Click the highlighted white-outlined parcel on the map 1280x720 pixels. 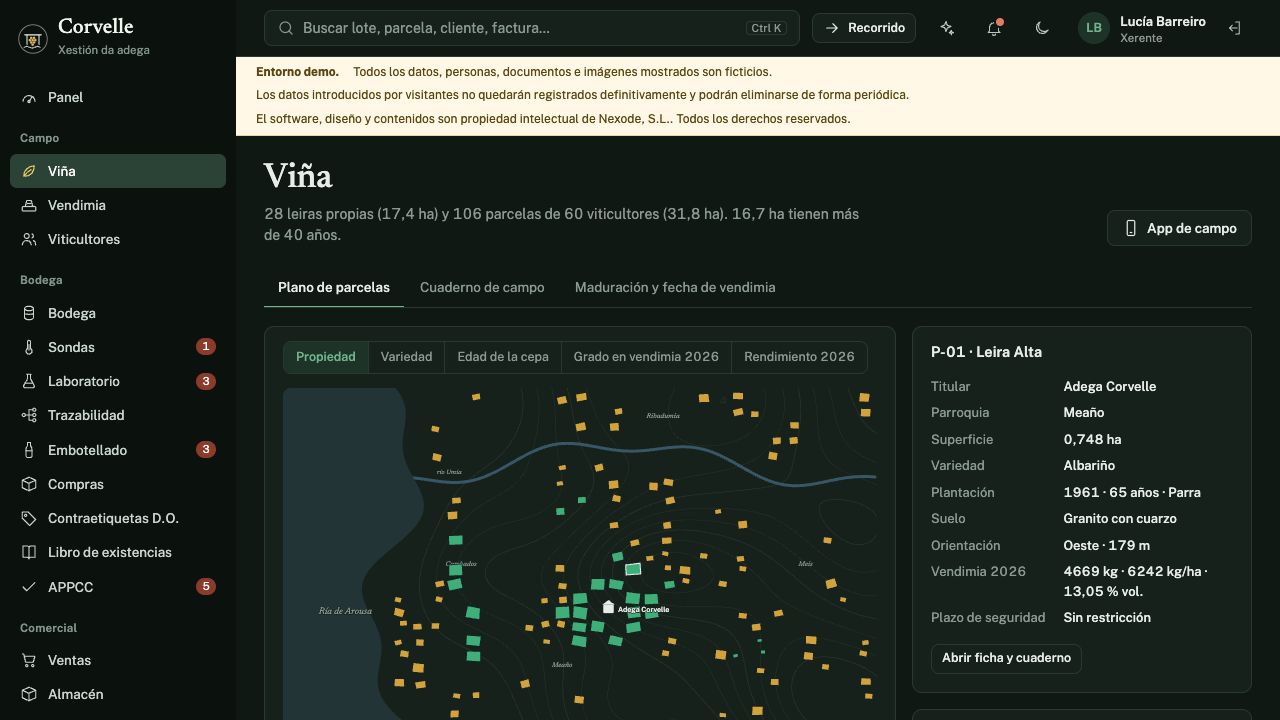tap(633, 569)
